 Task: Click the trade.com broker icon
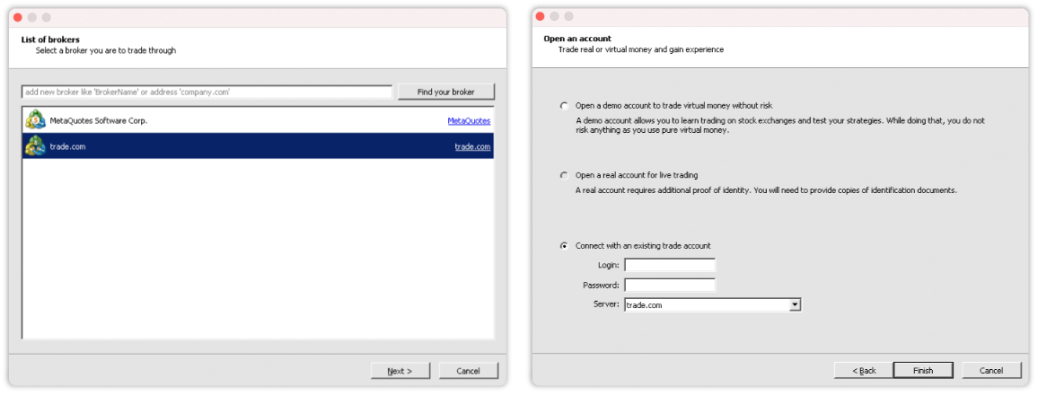pyautogui.click(x=35, y=146)
